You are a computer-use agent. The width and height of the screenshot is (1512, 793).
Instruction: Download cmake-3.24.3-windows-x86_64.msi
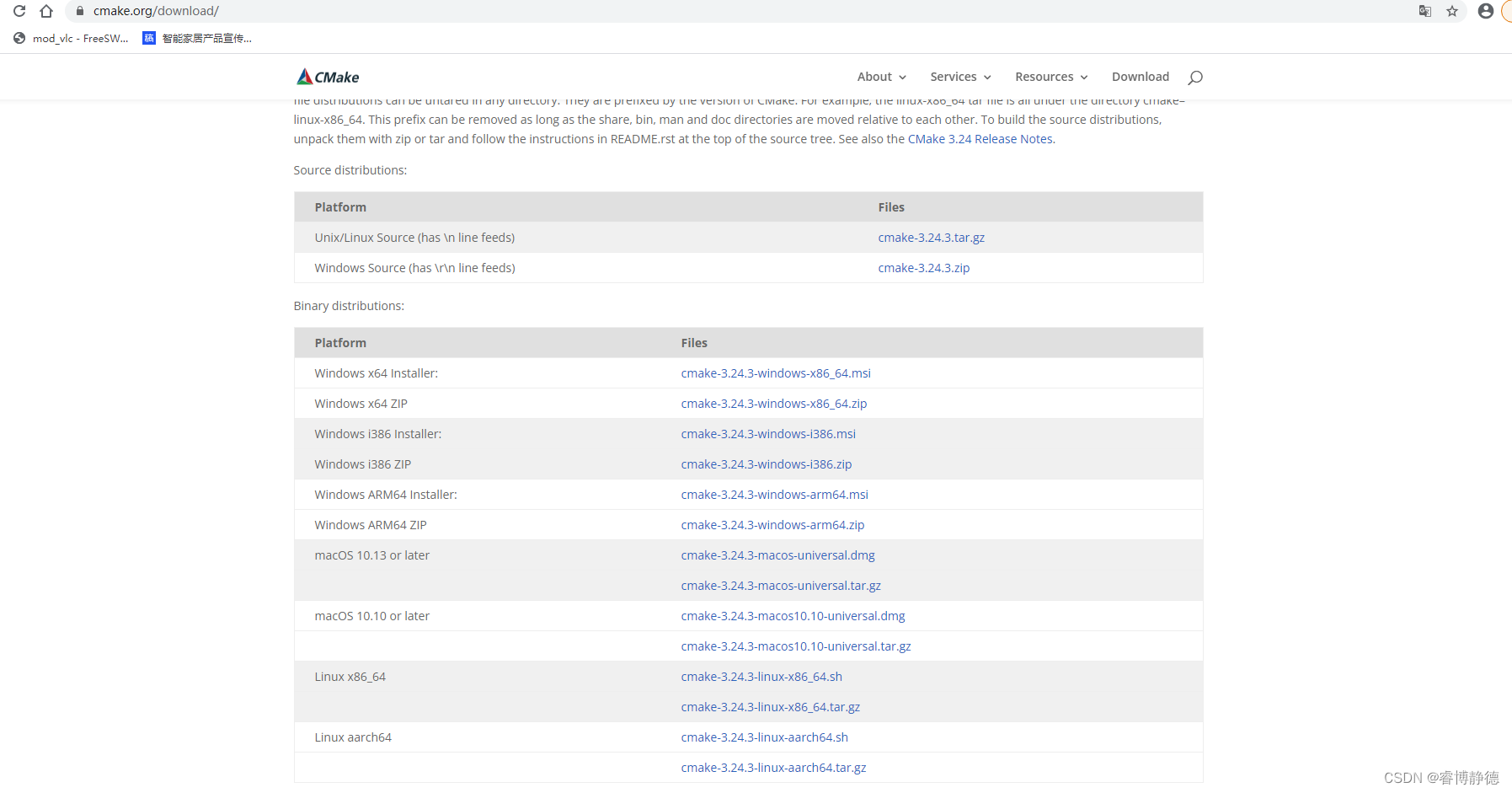click(776, 373)
